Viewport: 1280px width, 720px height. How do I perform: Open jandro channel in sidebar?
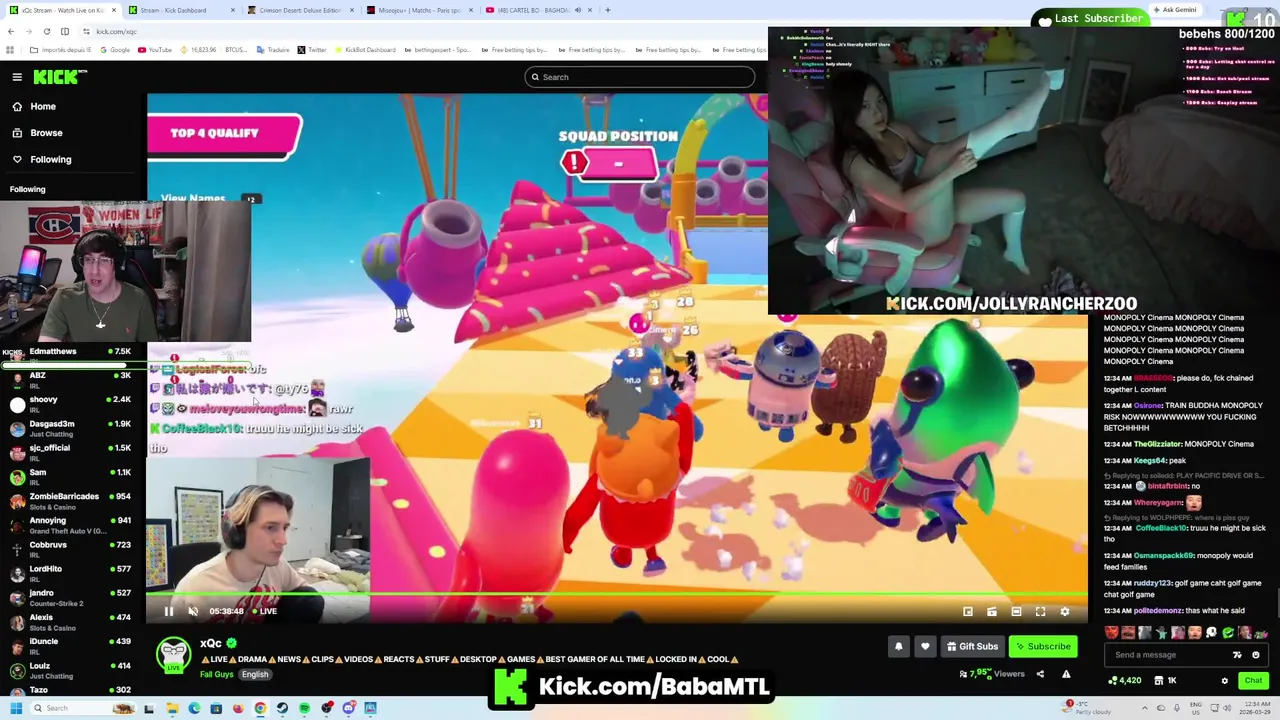pos(70,597)
